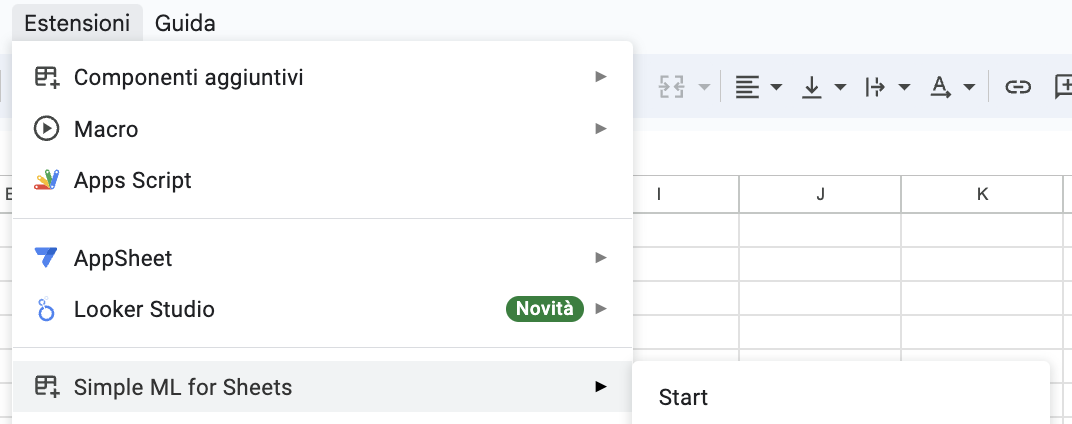Viewport: 1072px width, 424px height.
Task: Click the merge cells toolbar icon
Action: tap(671, 87)
